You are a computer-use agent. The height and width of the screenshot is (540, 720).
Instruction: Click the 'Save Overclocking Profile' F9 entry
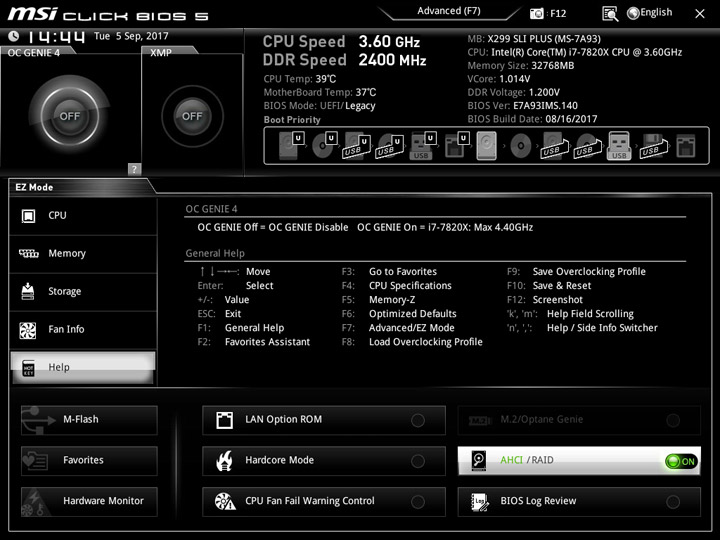pos(589,271)
